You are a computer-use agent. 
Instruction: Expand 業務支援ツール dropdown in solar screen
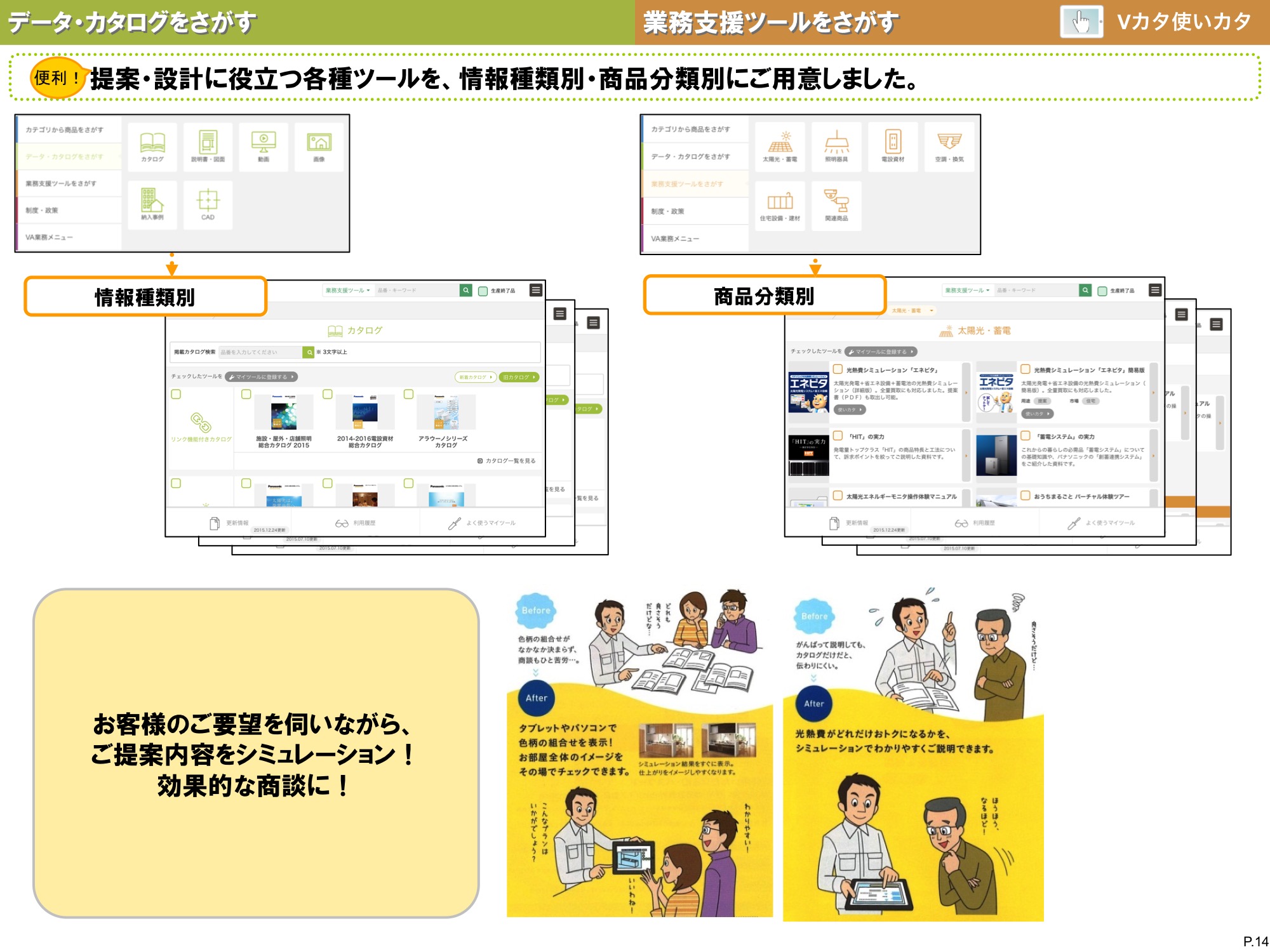tap(967, 290)
